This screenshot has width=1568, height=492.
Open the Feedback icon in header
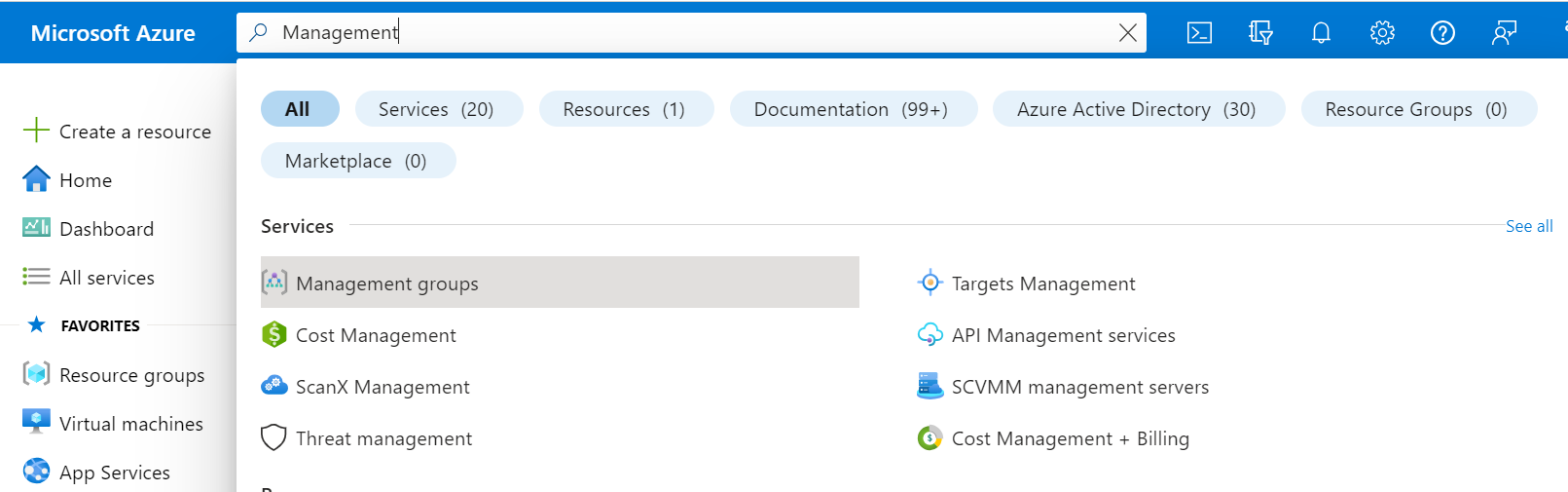(1504, 33)
